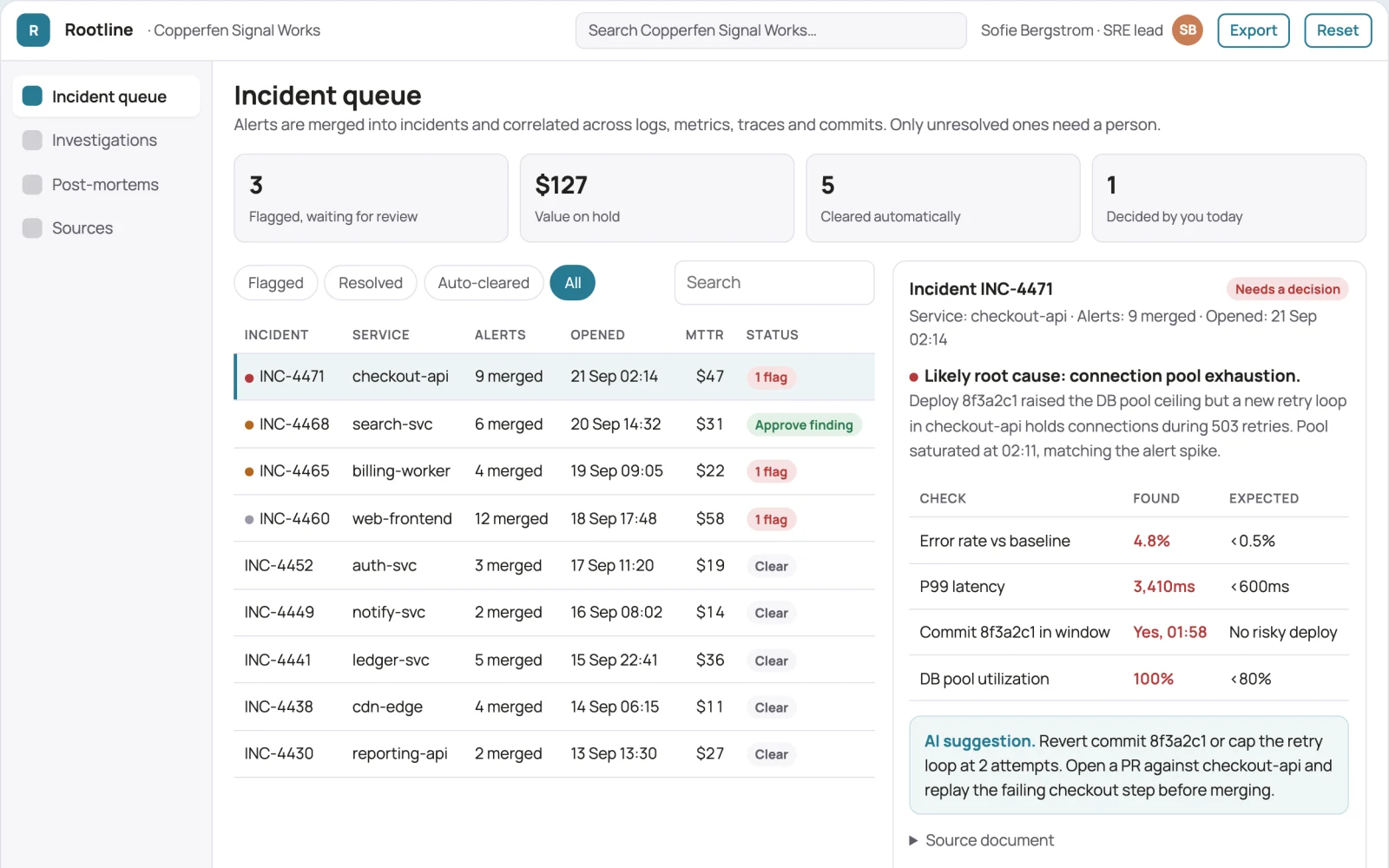Select the Flagged filter tab
The width and height of the screenshot is (1389, 868).
coord(276,283)
